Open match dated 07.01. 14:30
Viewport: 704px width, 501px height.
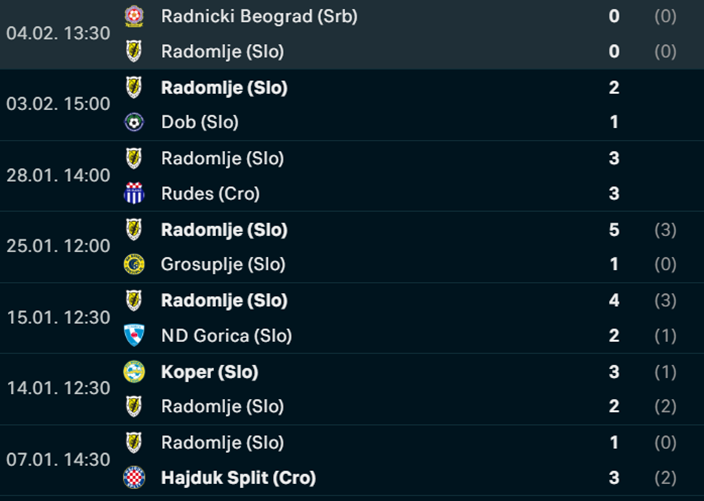coord(352,460)
